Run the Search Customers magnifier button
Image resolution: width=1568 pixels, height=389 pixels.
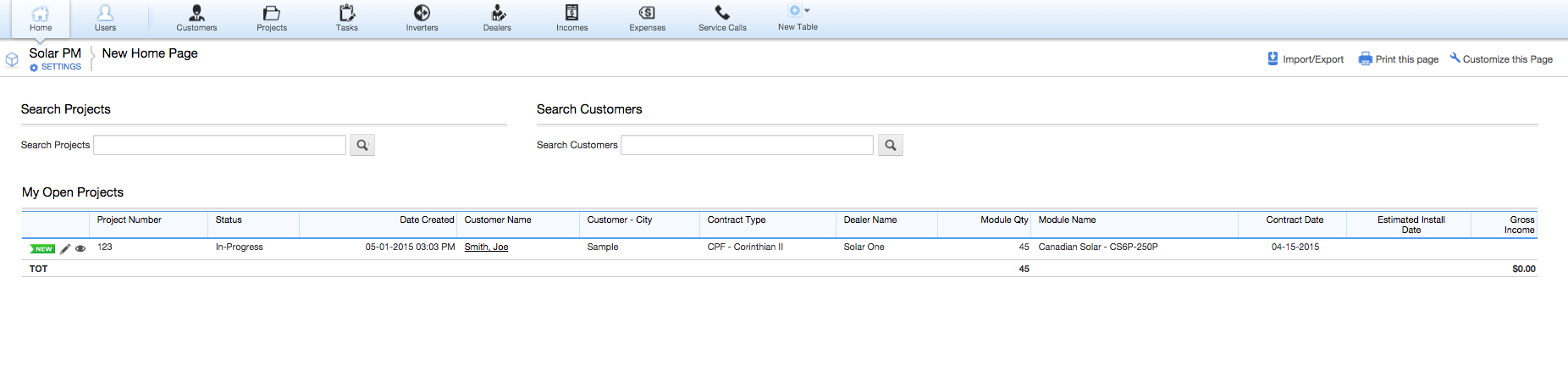pos(891,145)
